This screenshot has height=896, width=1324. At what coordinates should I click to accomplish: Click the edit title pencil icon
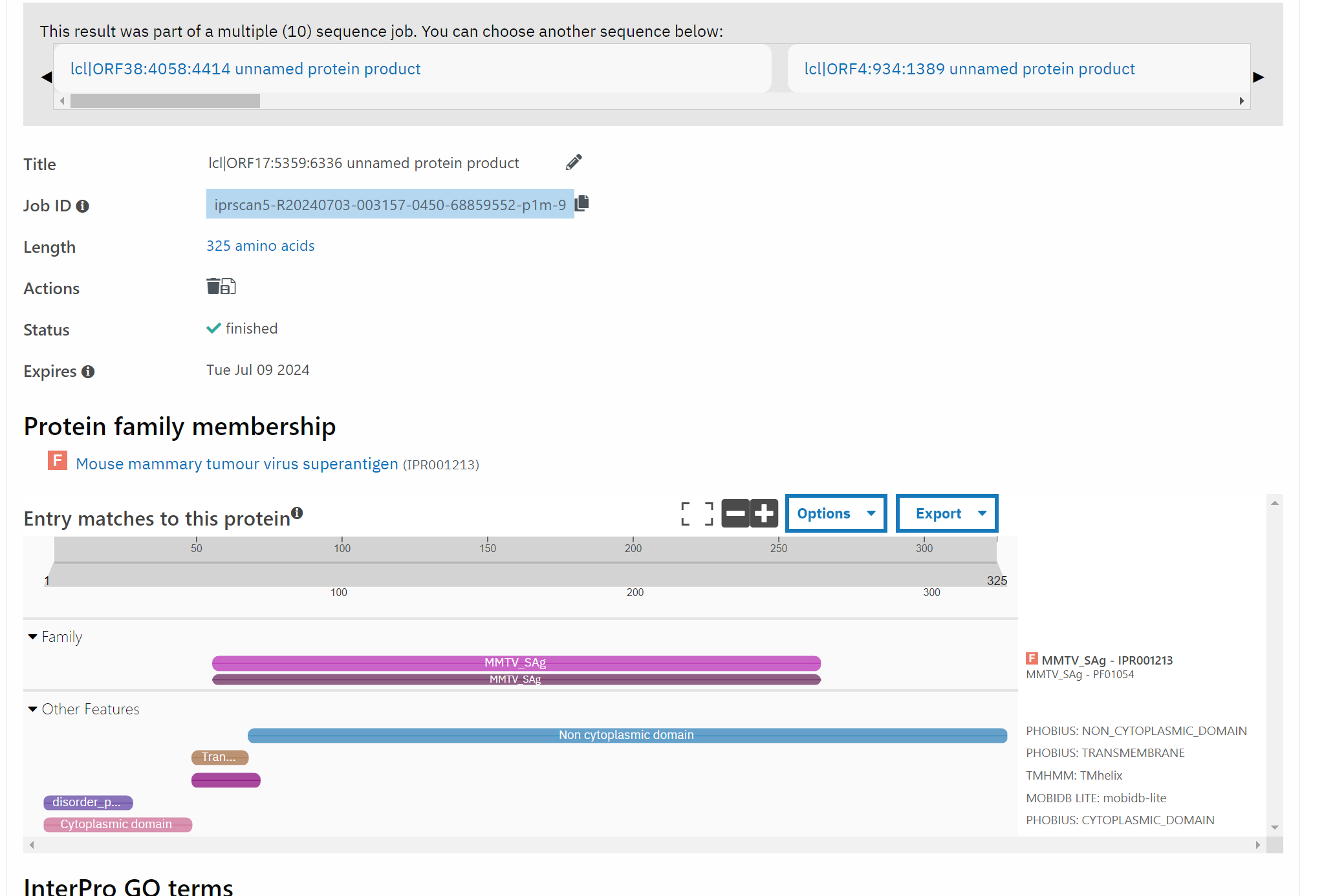(574, 162)
